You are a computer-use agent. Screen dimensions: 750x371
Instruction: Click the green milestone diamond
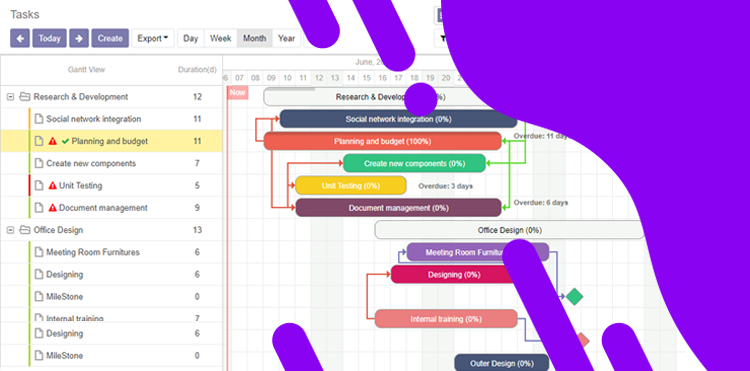574,297
